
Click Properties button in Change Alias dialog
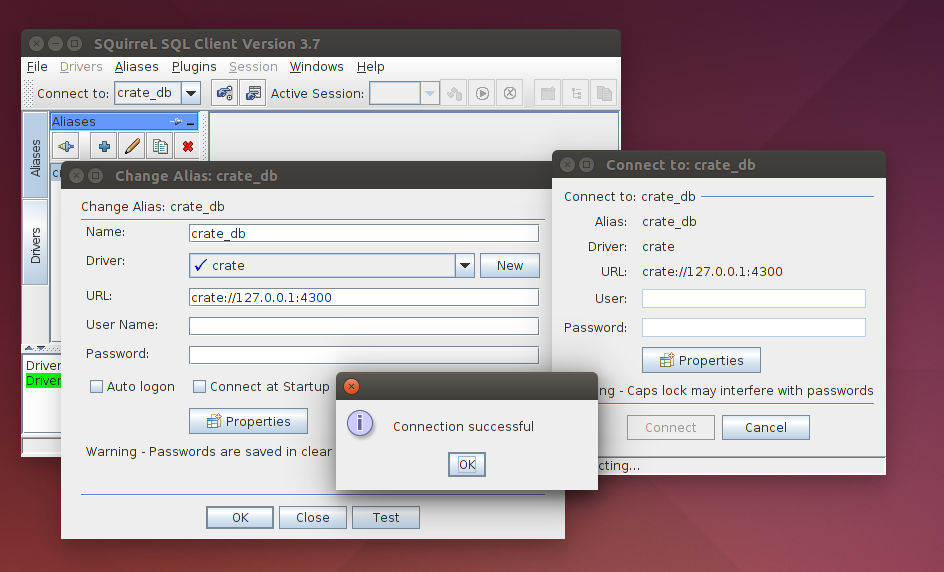249,421
